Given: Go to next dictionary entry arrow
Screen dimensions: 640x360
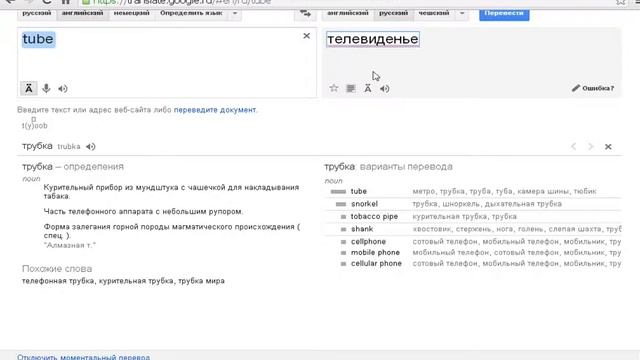Looking at the screenshot, I should pos(591,147).
